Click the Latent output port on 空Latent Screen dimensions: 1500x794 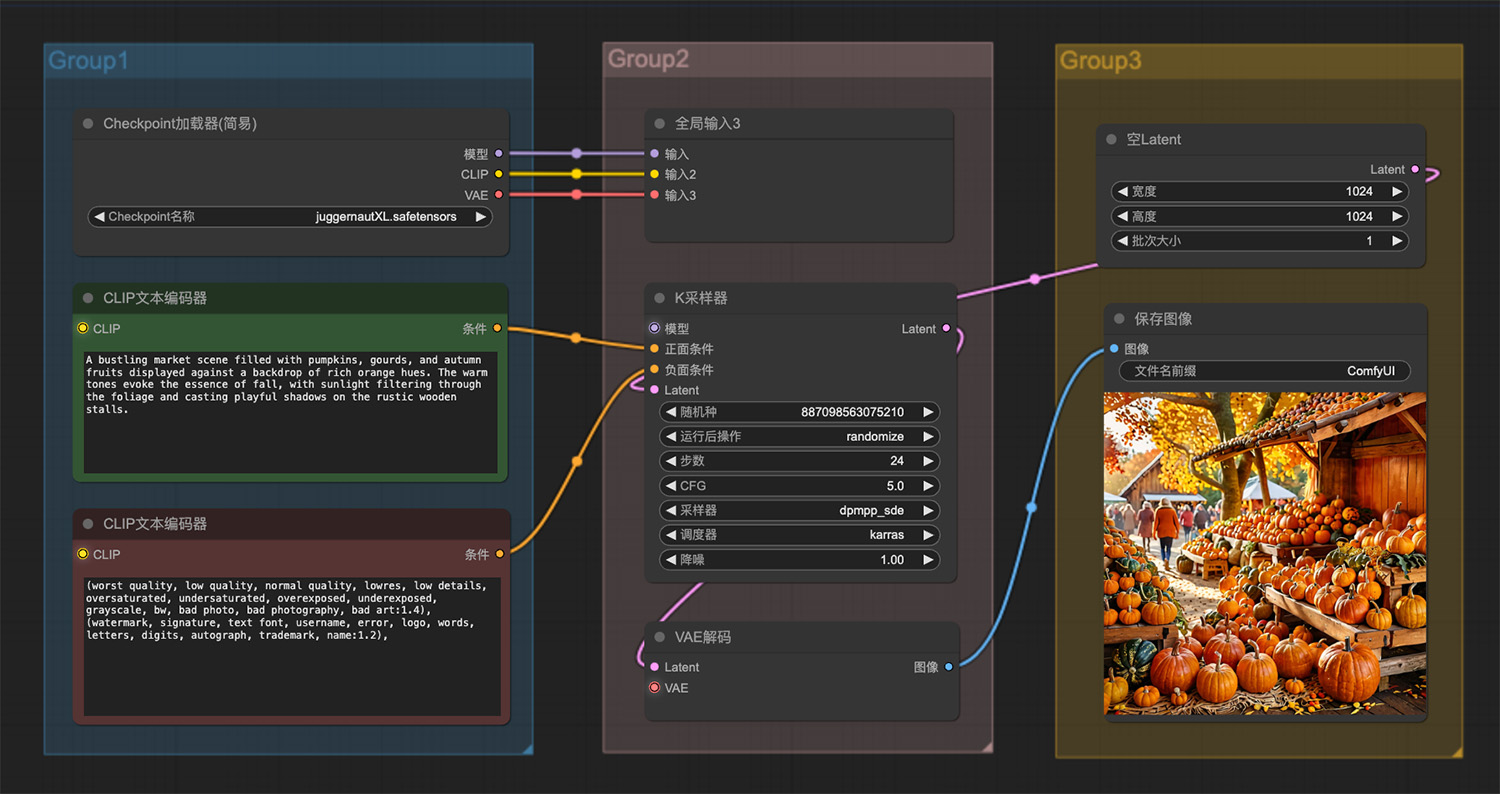(x=1415, y=169)
